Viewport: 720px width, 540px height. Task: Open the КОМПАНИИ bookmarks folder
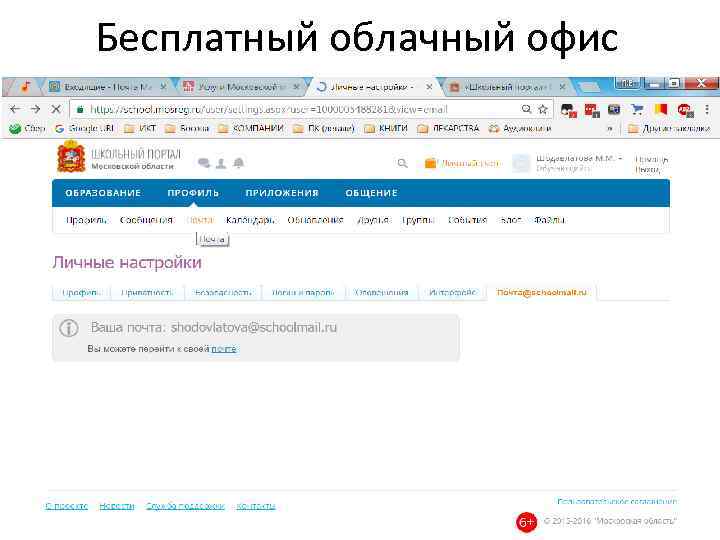pyautogui.click(x=251, y=129)
